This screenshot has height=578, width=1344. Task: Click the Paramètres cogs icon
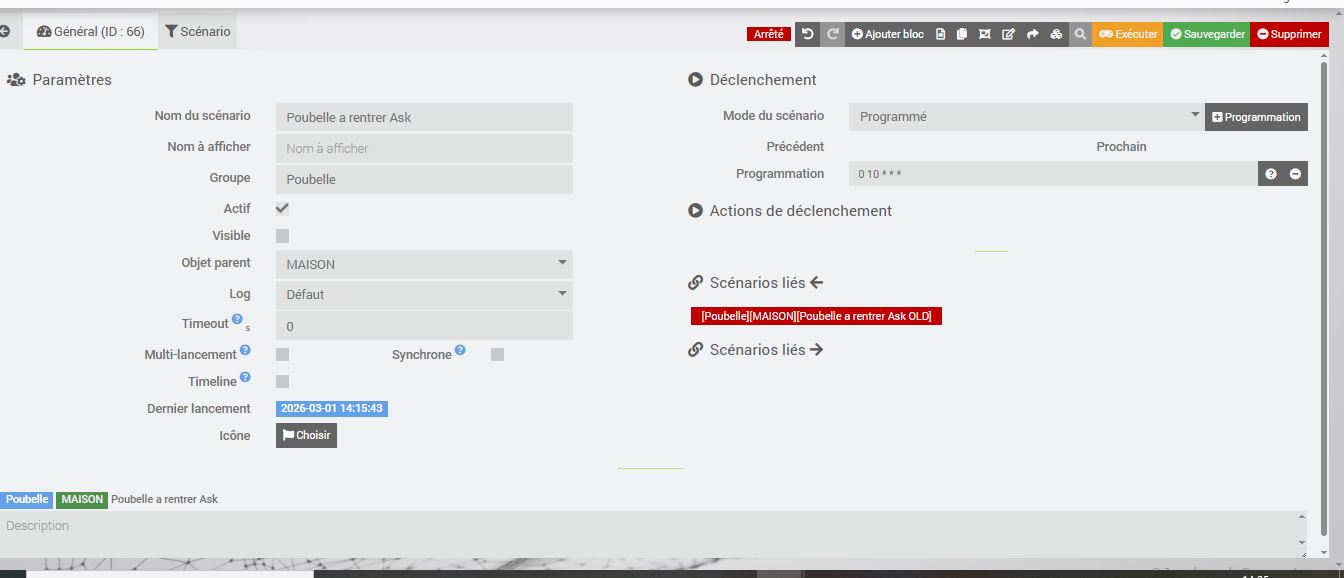point(16,80)
